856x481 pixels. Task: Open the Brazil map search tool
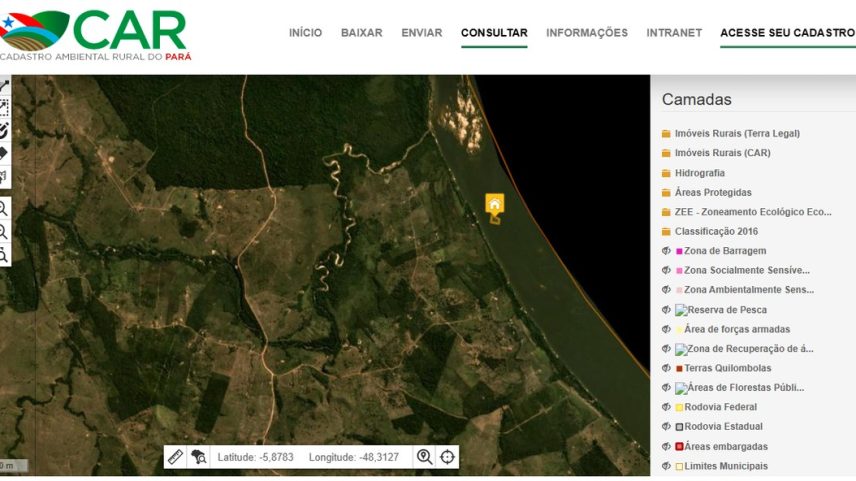198,456
